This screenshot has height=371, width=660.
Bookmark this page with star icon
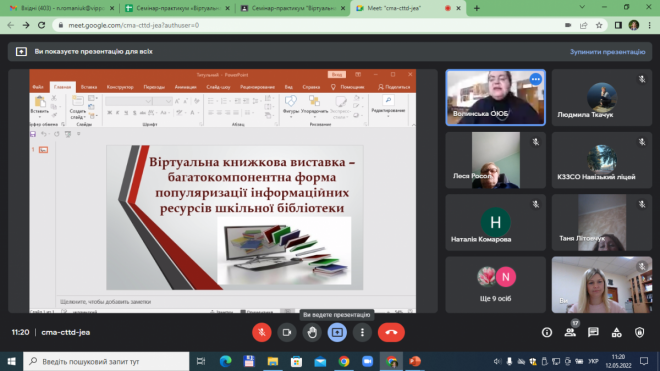(599, 25)
